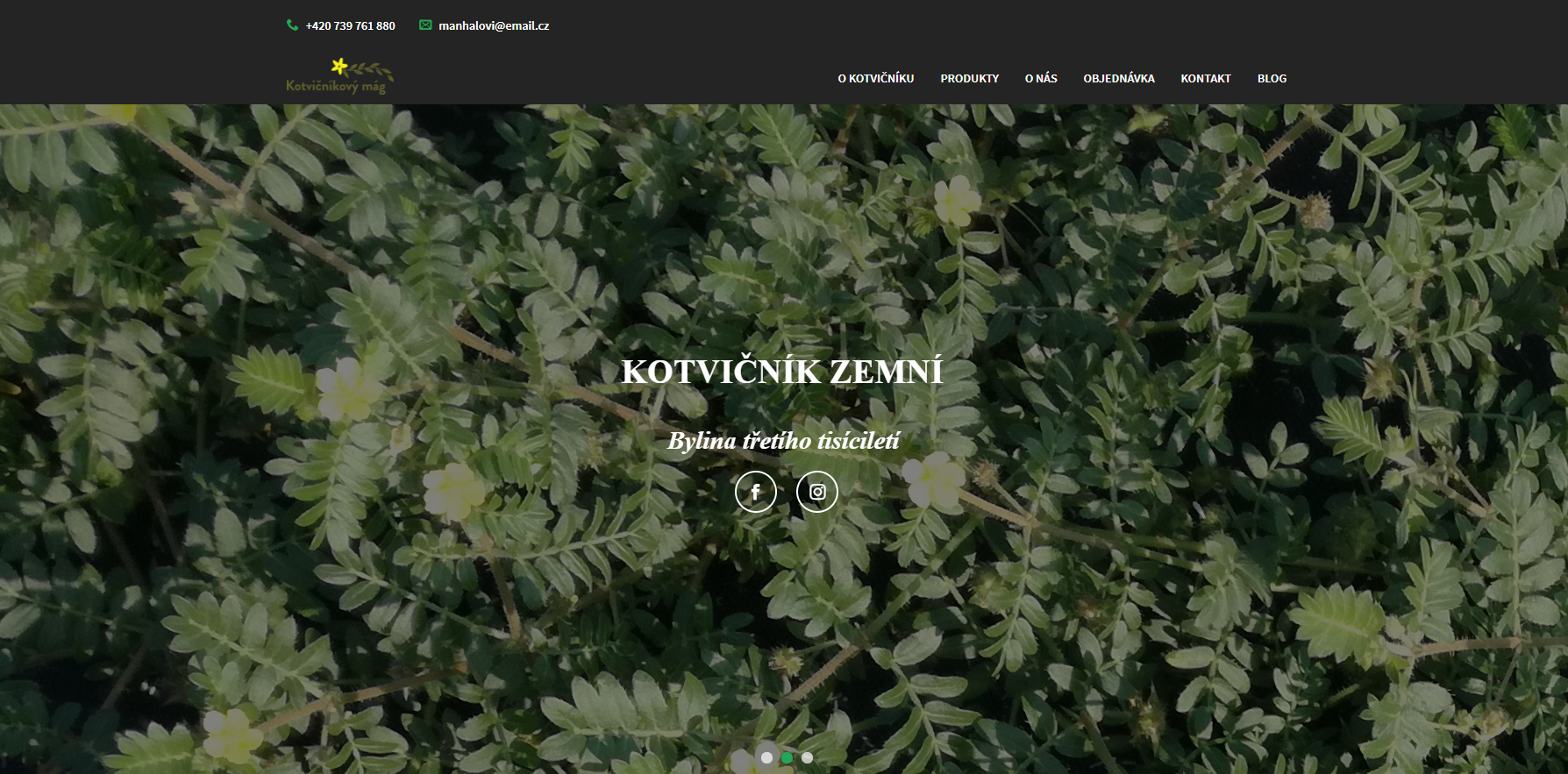Click the Bylina třetího tisíciletí subtitle

(783, 440)
